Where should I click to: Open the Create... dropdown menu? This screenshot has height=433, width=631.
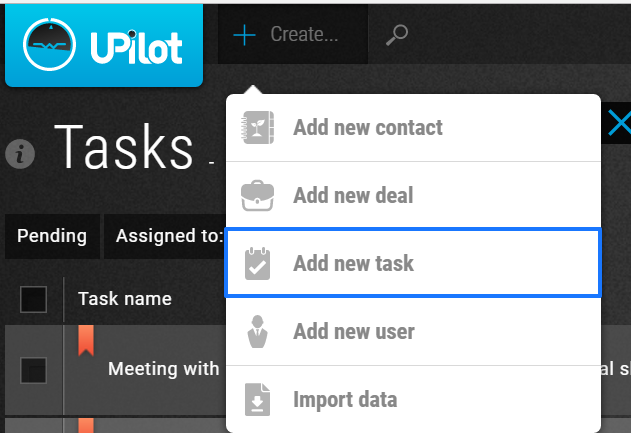[x=293, y=35]
